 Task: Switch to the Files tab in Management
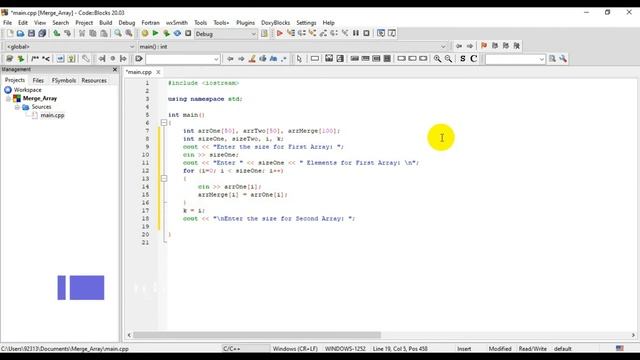pos(38,80)
